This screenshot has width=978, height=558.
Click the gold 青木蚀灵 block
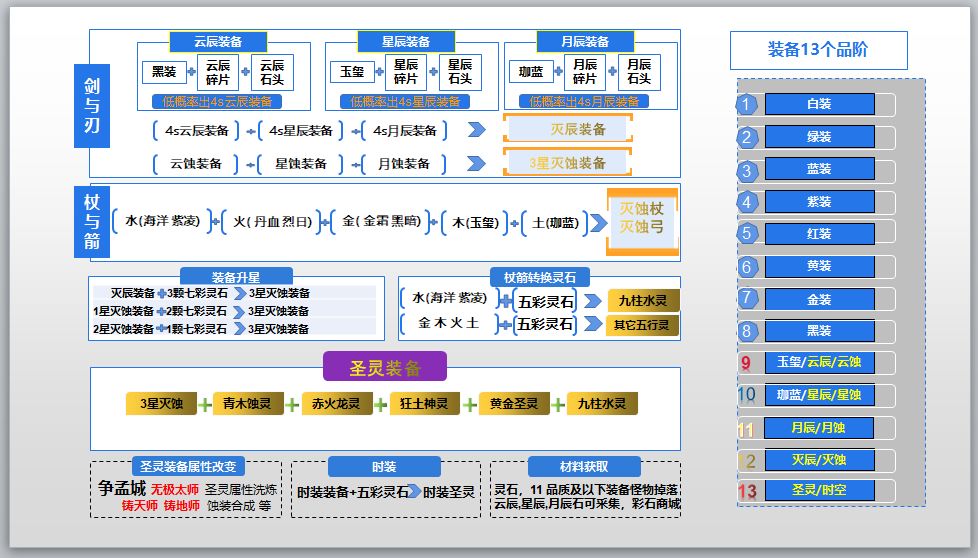(x=248, y=404)
